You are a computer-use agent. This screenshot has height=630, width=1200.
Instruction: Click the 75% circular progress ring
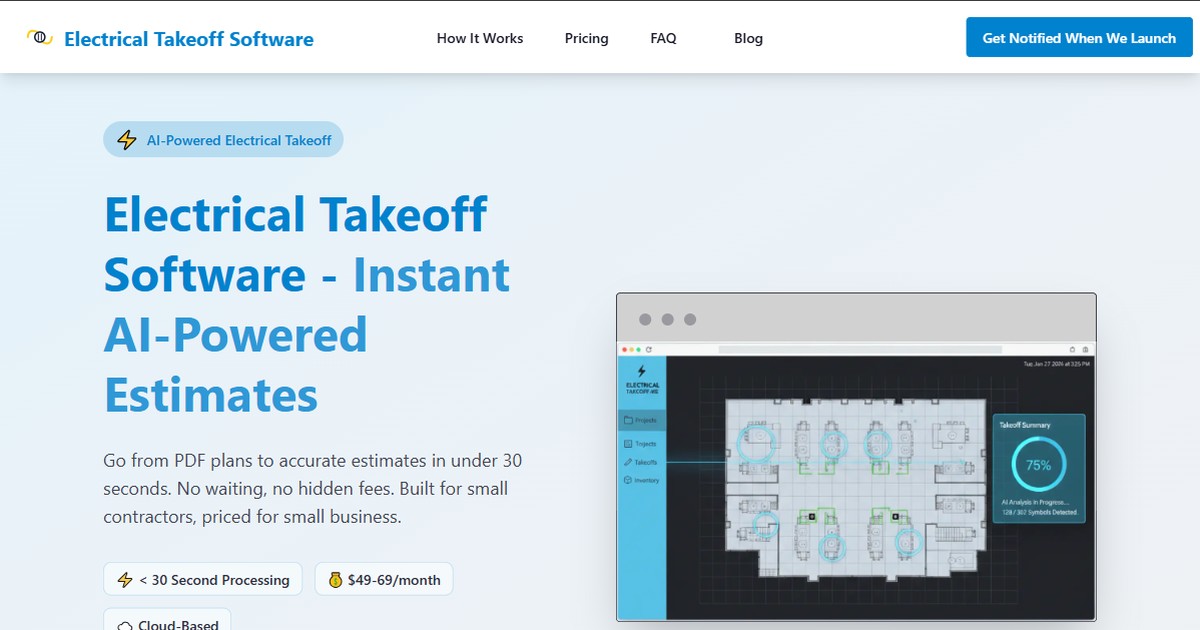click(x=1038, y=465)
